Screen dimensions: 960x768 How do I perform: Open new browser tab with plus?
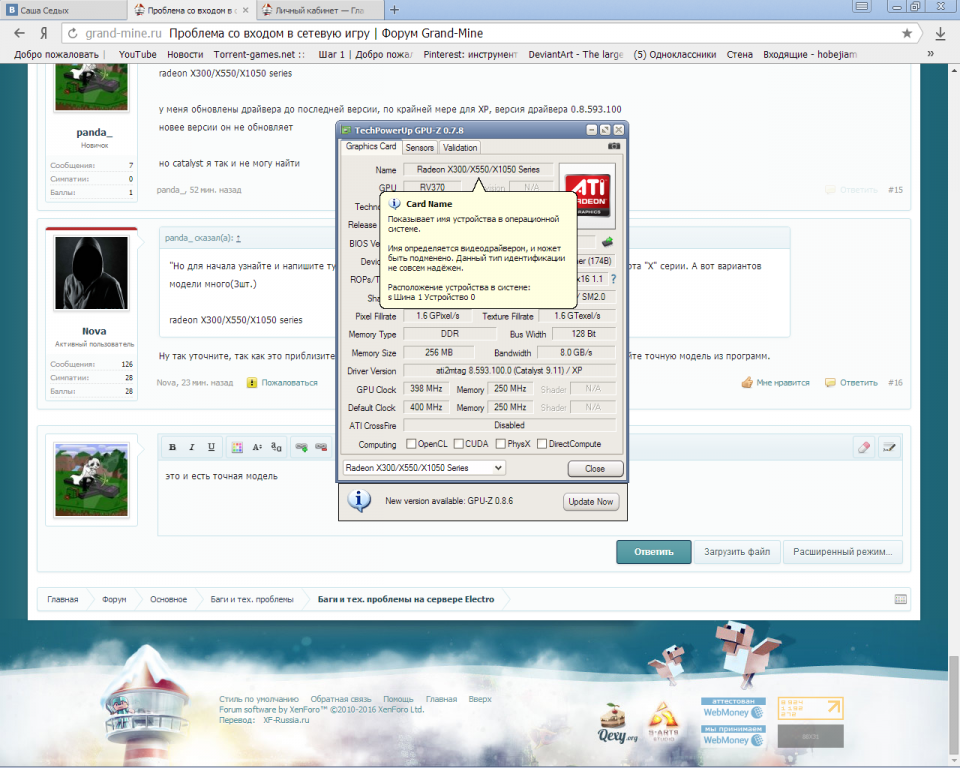[394, 10]
